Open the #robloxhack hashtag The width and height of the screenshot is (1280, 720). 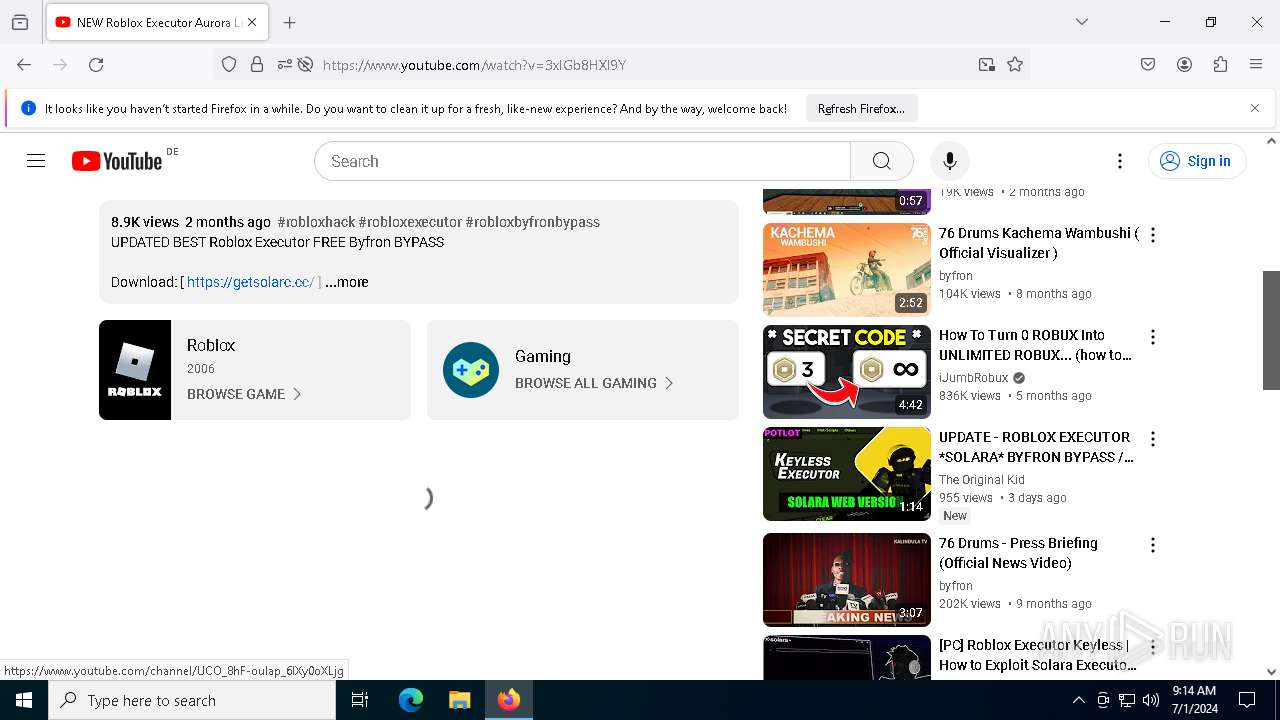316,222
